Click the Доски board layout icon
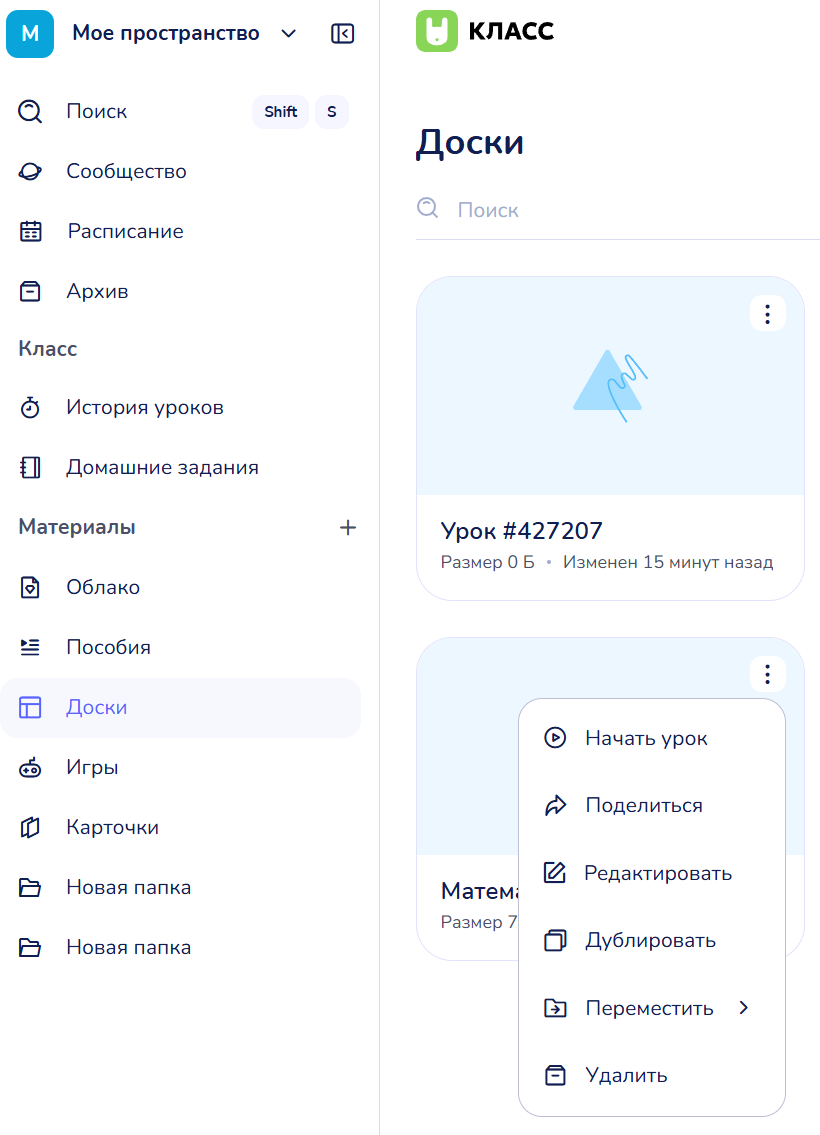820x1135 pixels. click(30, 707)
